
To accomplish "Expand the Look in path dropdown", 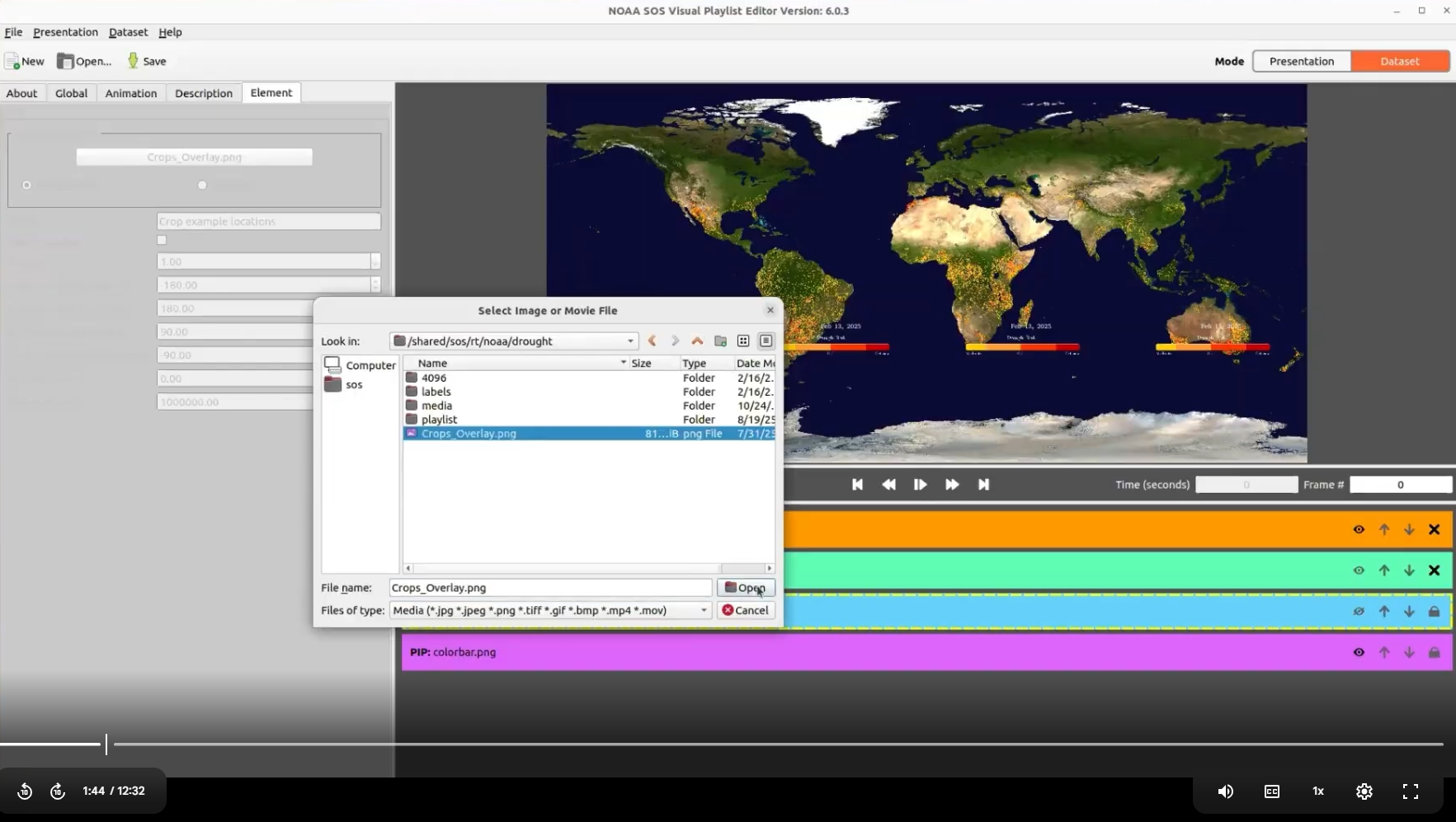I will [x=630, y=341].
